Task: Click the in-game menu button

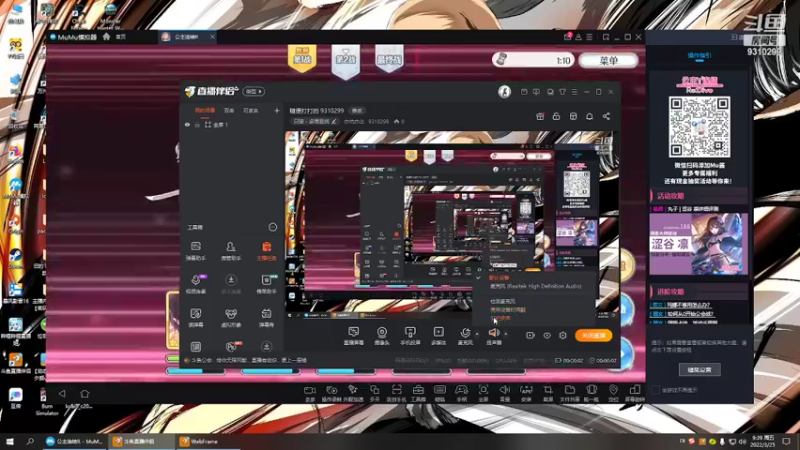Action: click(609, 60)
